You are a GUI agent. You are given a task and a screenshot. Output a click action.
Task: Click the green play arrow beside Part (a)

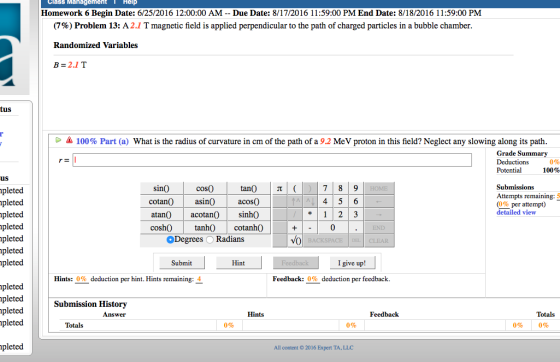[58, 140]
